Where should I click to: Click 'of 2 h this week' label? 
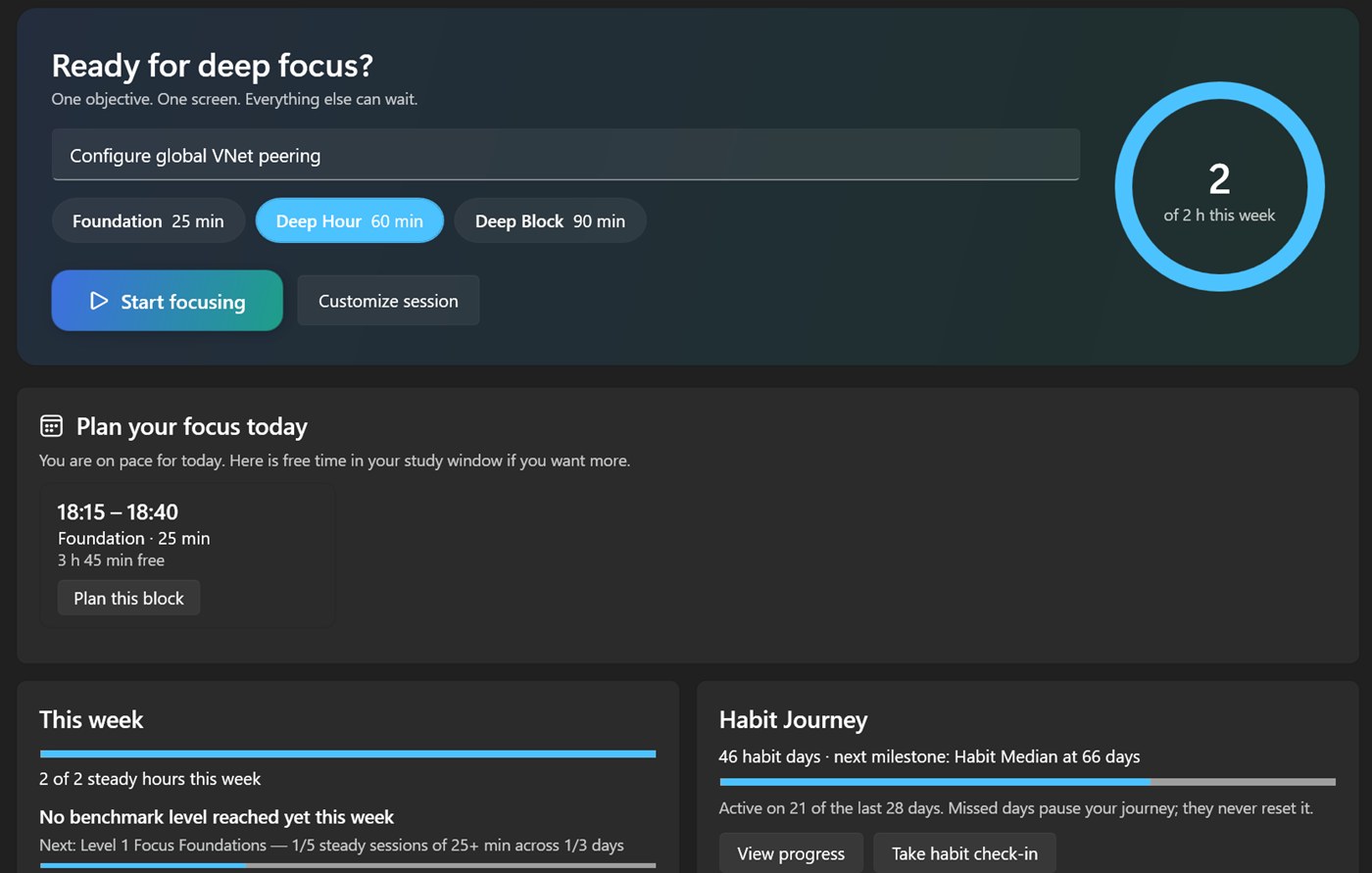pos(1219,215)
